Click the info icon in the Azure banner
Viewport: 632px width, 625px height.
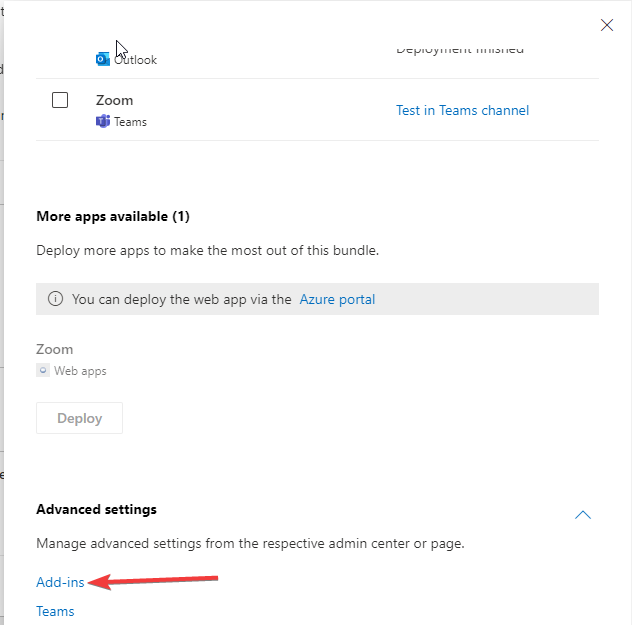tap(55, 299)
